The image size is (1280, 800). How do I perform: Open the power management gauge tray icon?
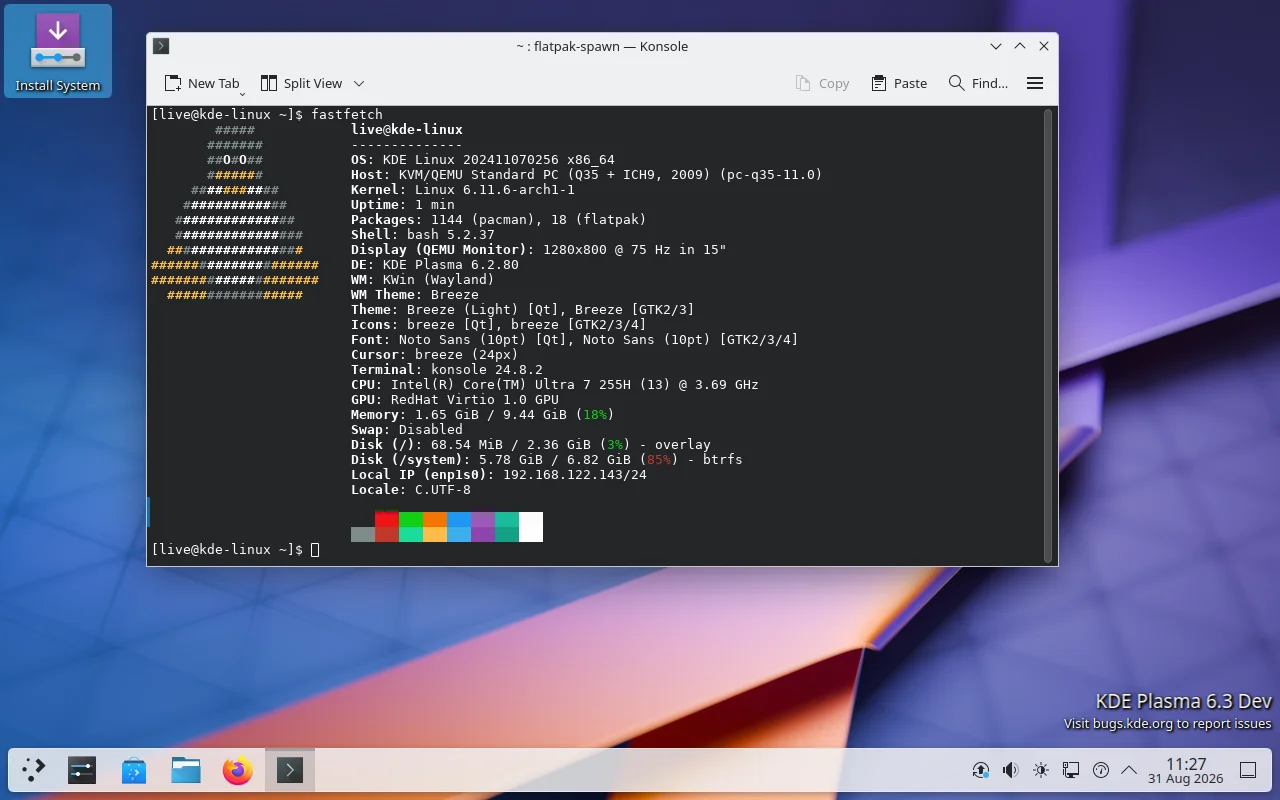[1101, 770]
